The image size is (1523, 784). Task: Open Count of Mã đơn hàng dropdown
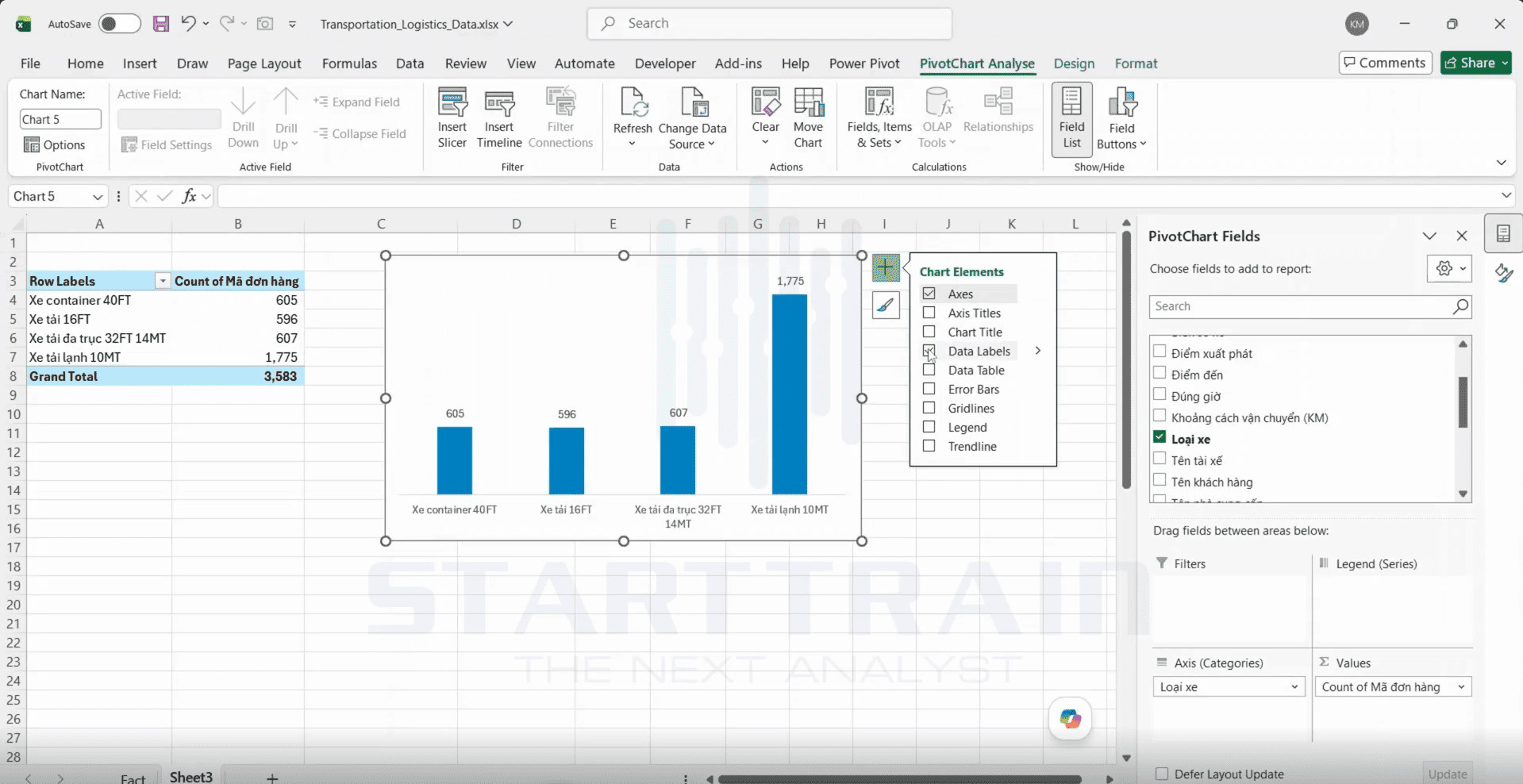1461,687
